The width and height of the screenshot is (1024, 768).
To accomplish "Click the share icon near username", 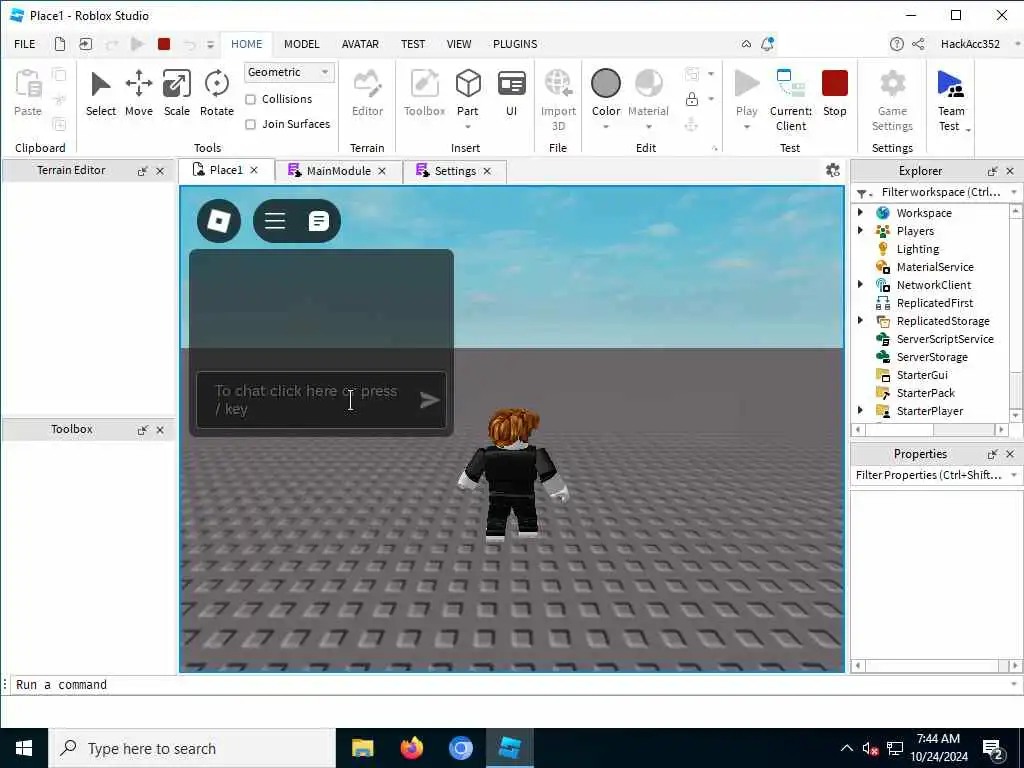I will click(918, 44).
